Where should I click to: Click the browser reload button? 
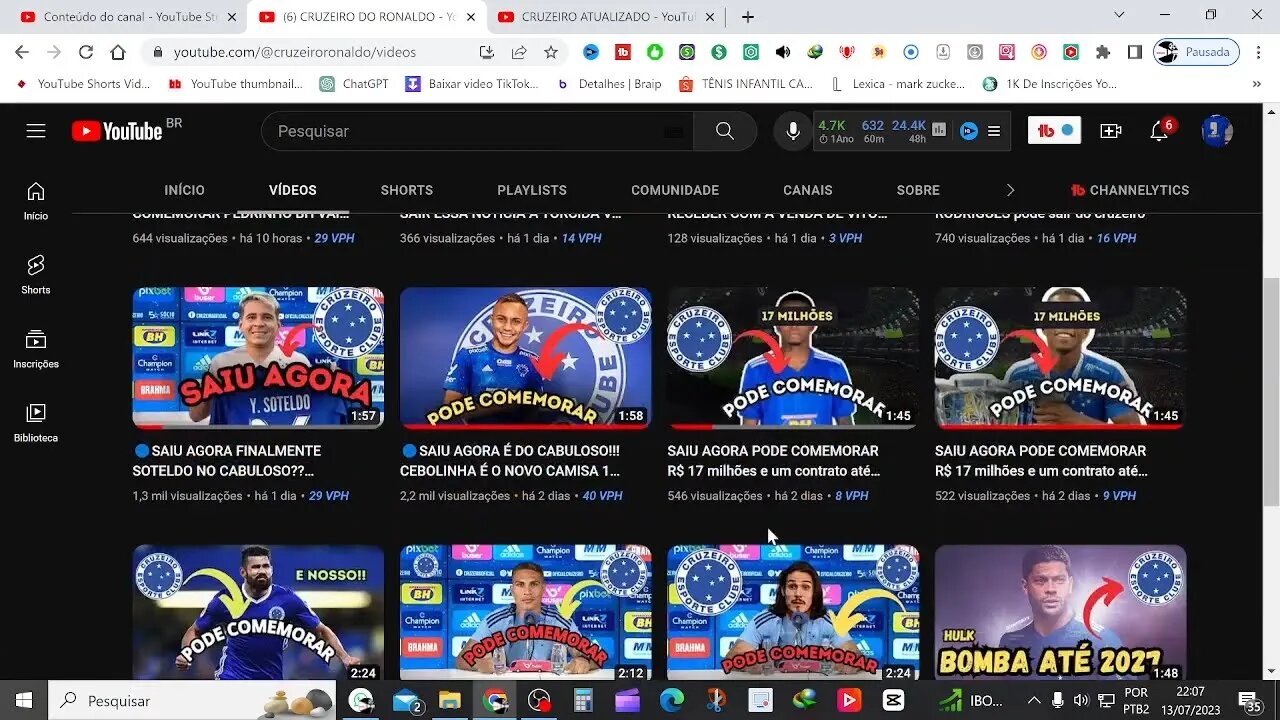point(86,52)
